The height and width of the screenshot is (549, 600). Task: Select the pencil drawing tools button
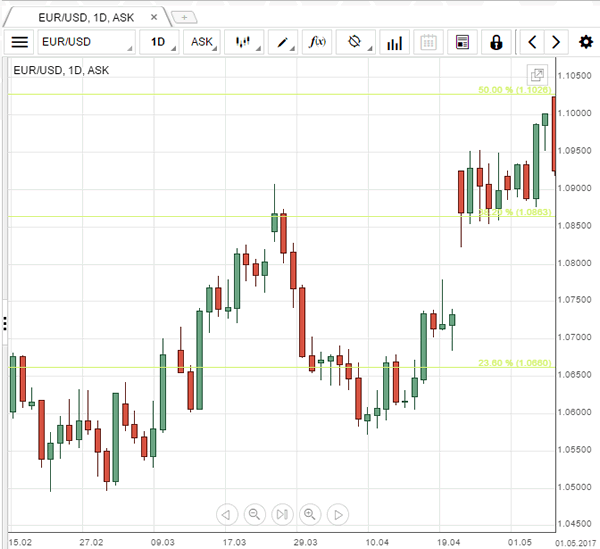(283, 42)
